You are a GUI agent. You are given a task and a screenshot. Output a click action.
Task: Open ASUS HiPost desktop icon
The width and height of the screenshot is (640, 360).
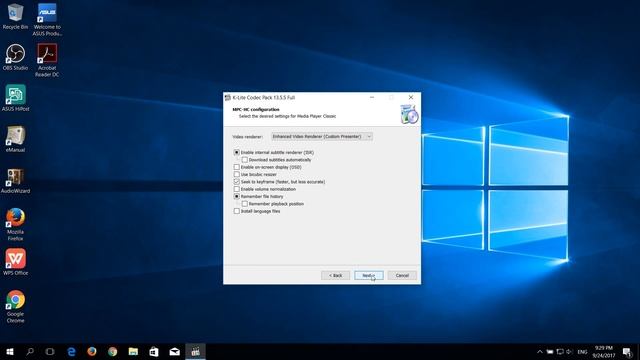pos(15,98)
